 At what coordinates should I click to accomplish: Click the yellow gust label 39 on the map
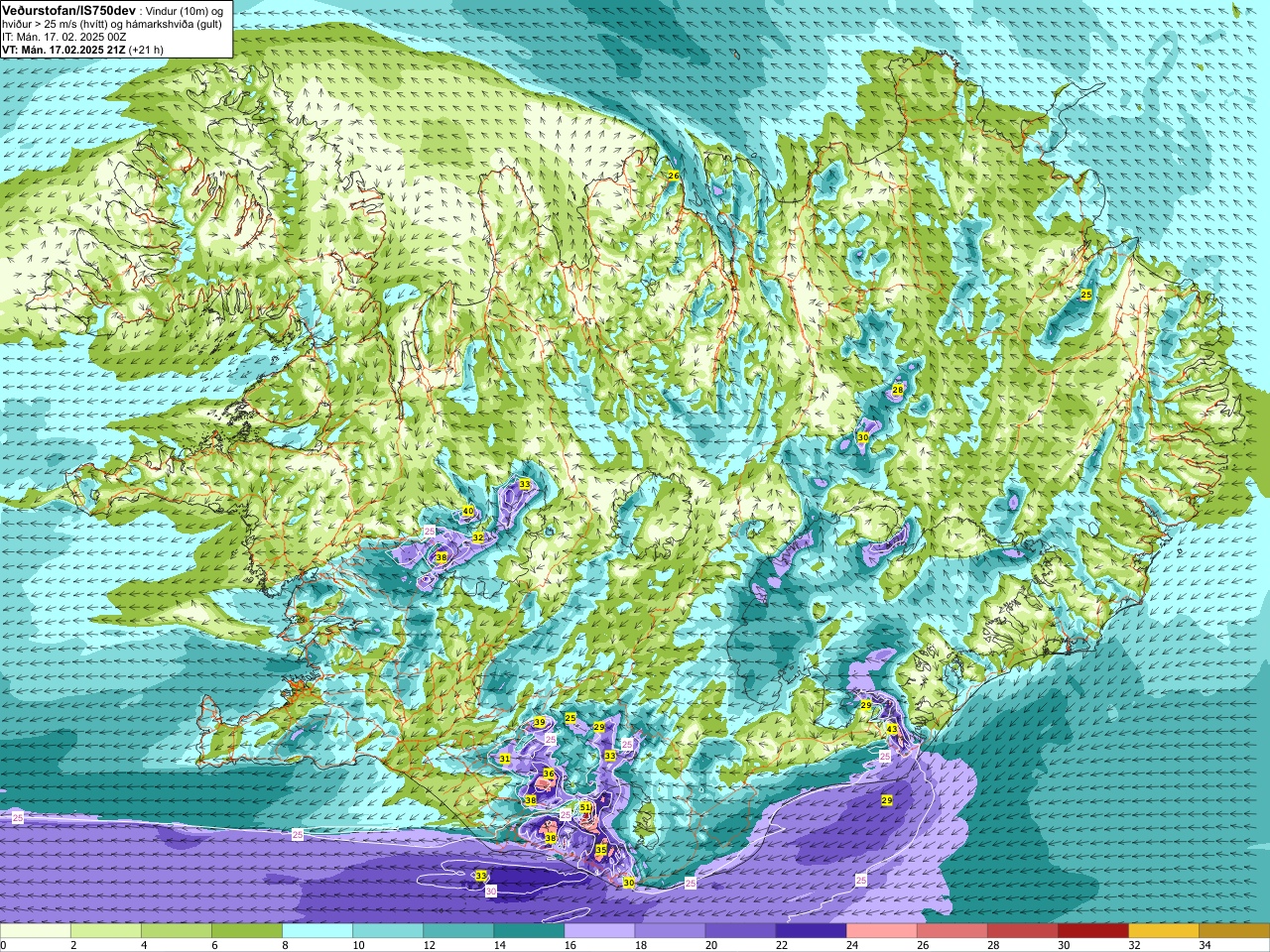click(x=540, y=722)
